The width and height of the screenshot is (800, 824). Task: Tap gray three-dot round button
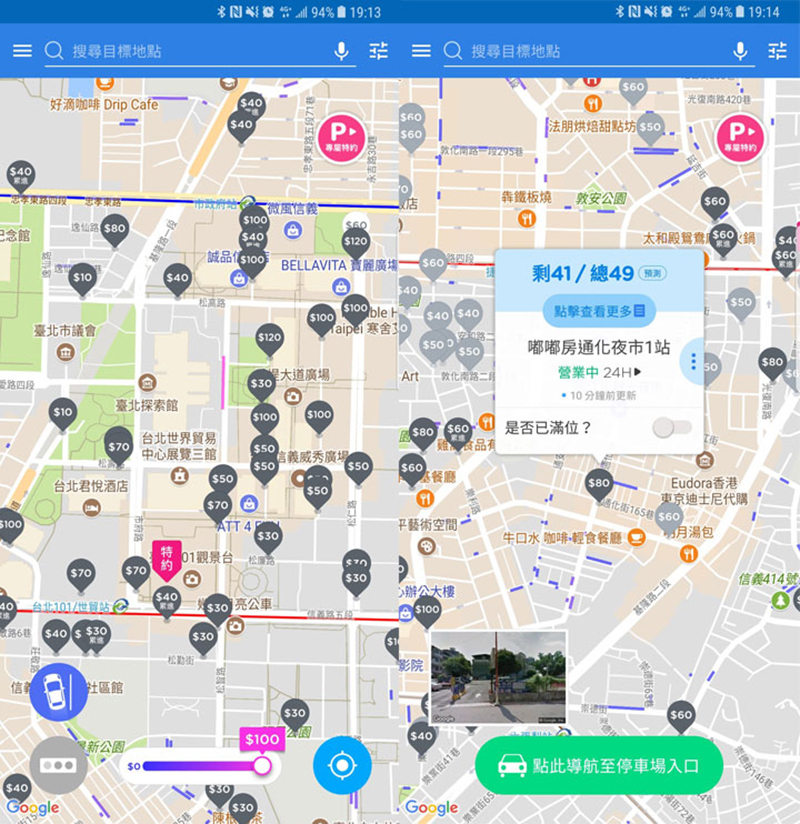pos(58,765)
